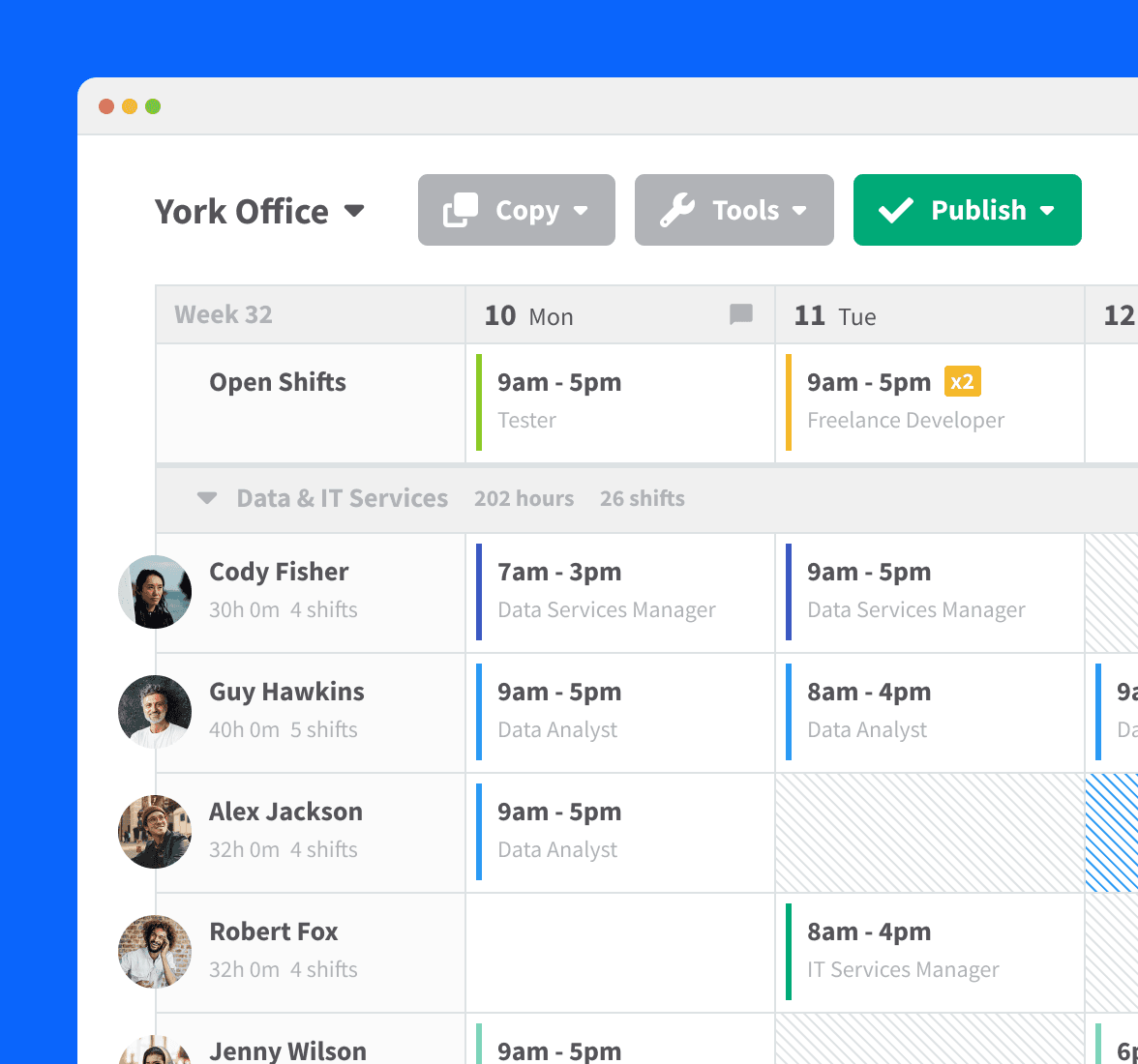Click the x2 badge on Tuesday open shift
Viewport: 1138px width, 1064px height.
[x=962, y=382]
